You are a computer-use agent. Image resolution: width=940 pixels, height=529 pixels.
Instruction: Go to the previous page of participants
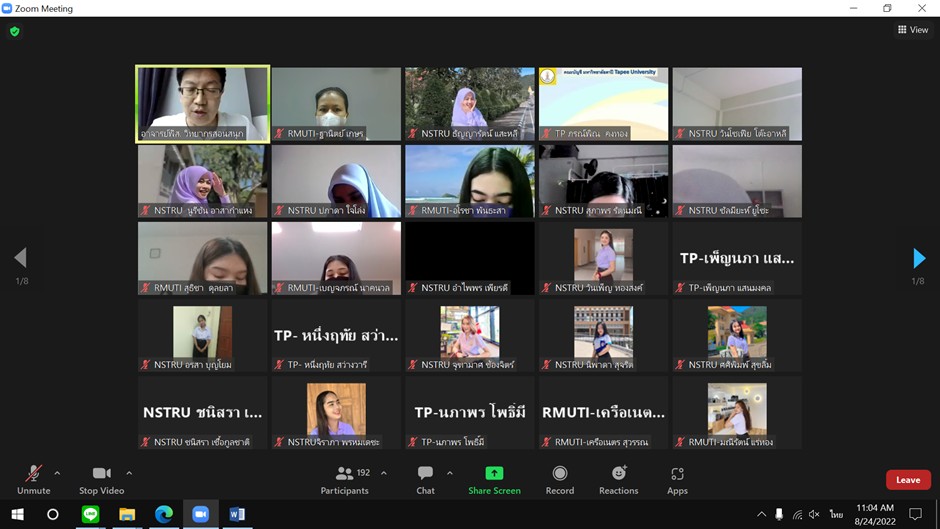21,259
